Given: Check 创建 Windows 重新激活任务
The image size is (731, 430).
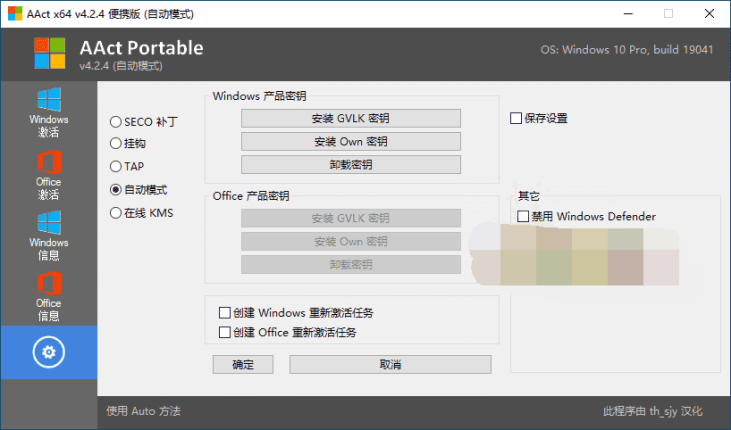Looking at the screenshot, I should click(225, 312).
